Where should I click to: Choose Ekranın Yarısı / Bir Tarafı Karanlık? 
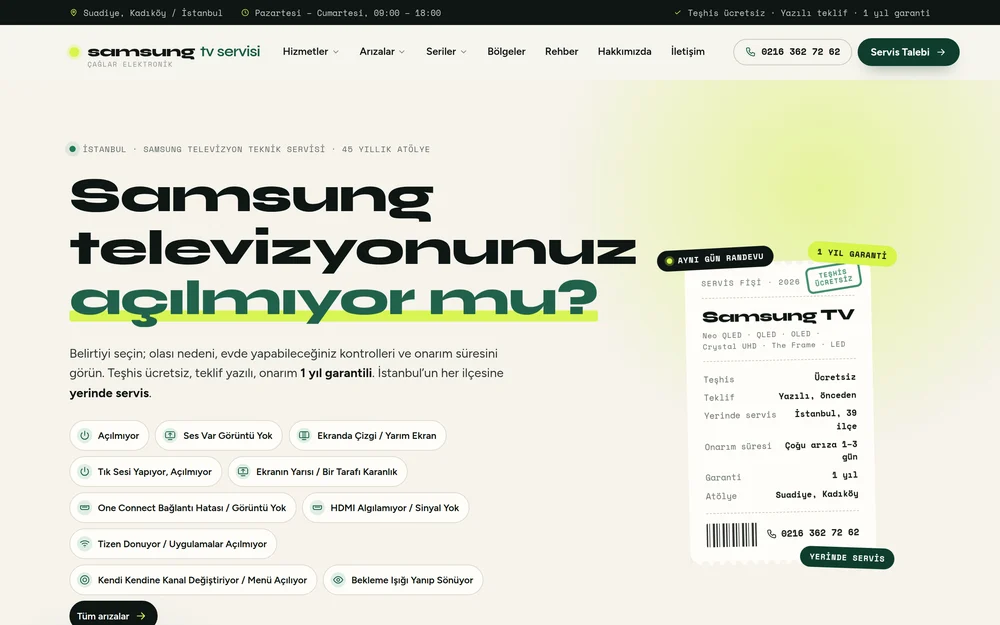[x=318, y=472]
